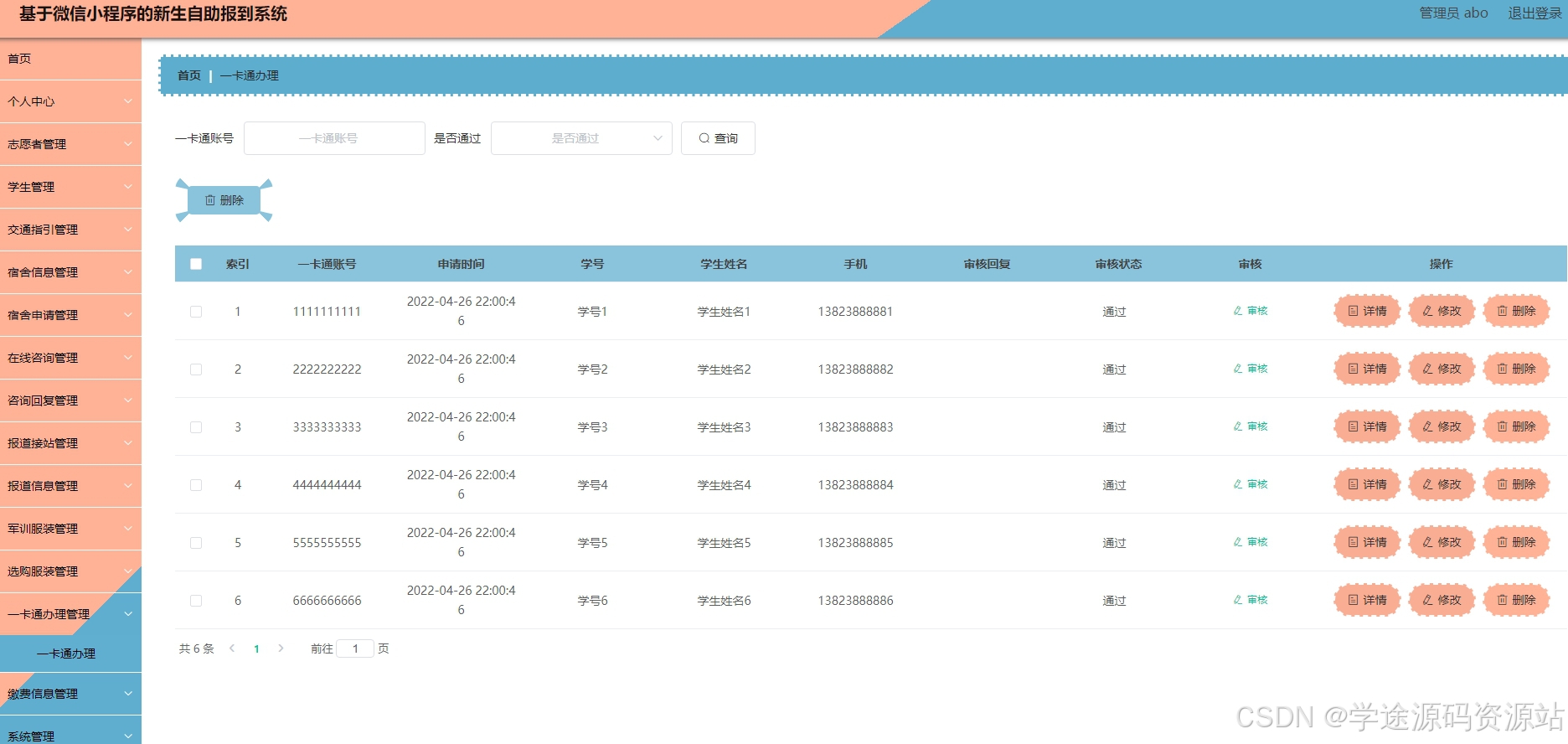Go to next page arrow in pagination

click(281, 648)
